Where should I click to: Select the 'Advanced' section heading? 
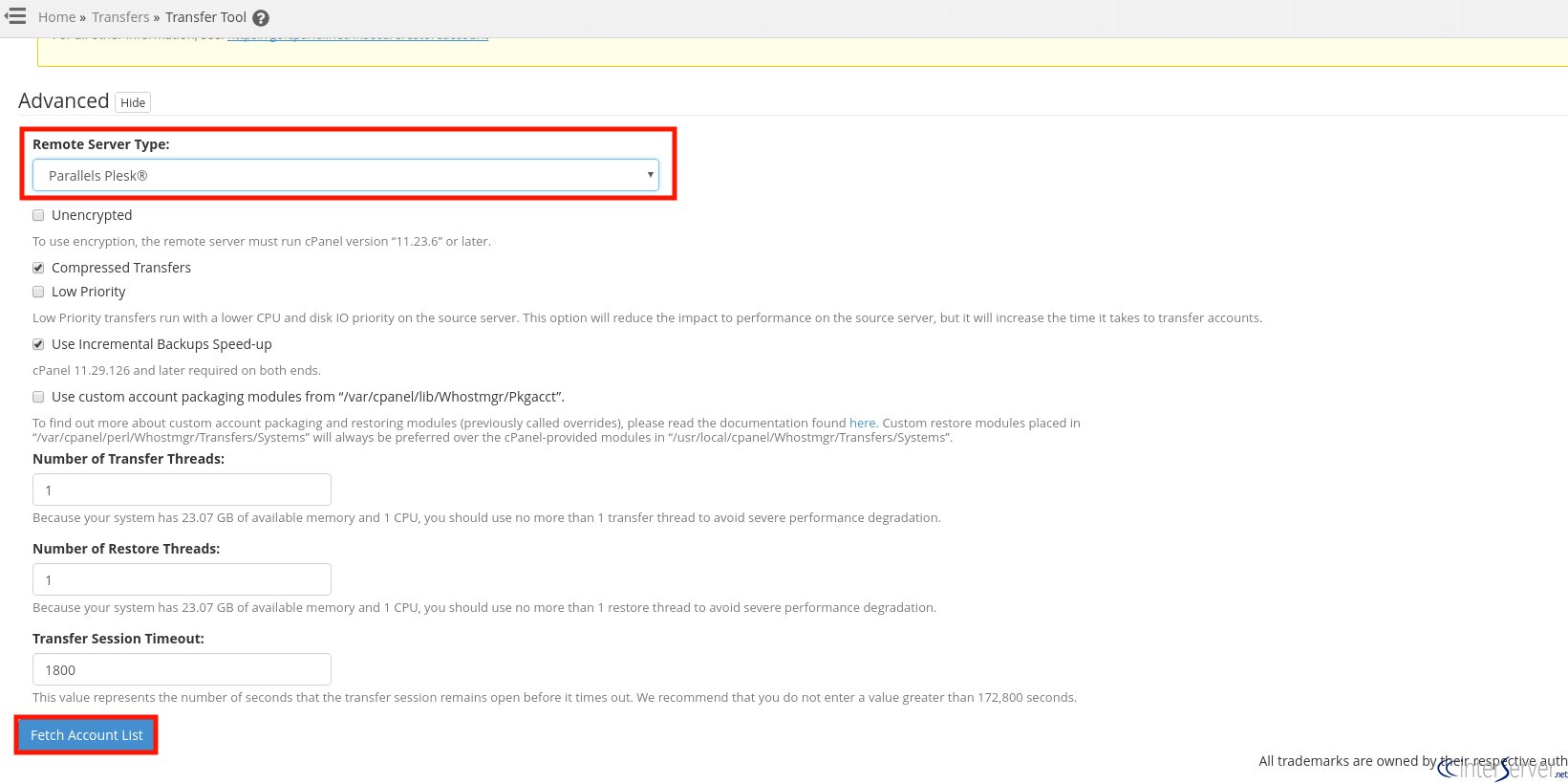64,100
